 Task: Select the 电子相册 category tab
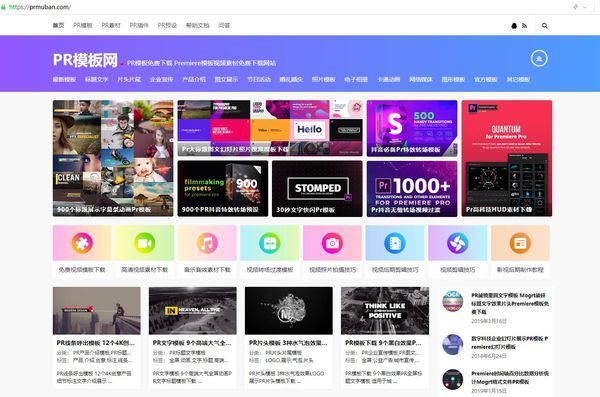click(x=356, y=80)
